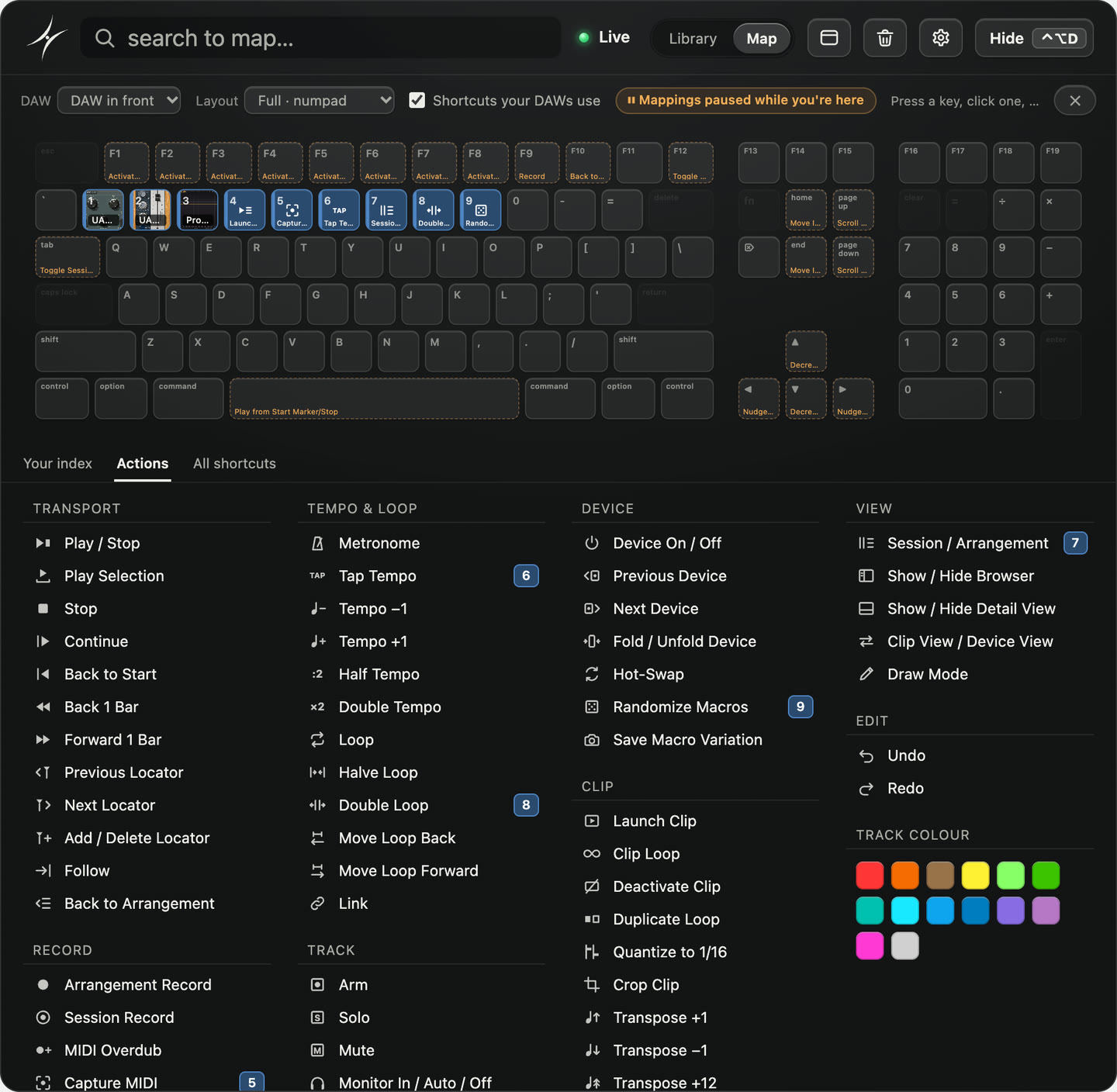Click the Device On / Off power icon
Screen dimensions: 1117x1092
coord(592,544)
